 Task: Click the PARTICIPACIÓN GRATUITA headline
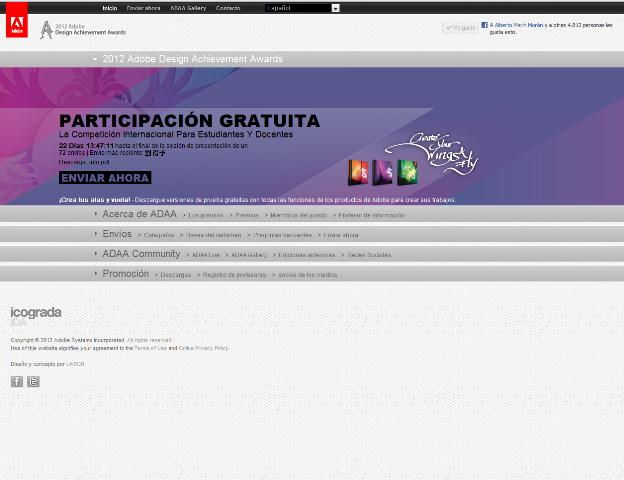pos(189,121)
